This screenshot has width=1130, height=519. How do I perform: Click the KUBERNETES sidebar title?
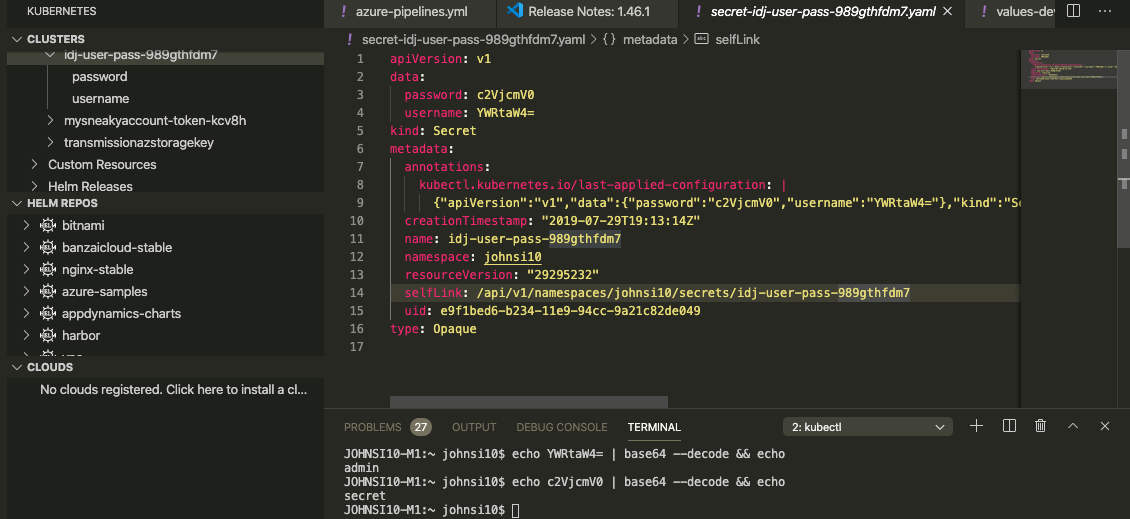[x=61, y=12]
